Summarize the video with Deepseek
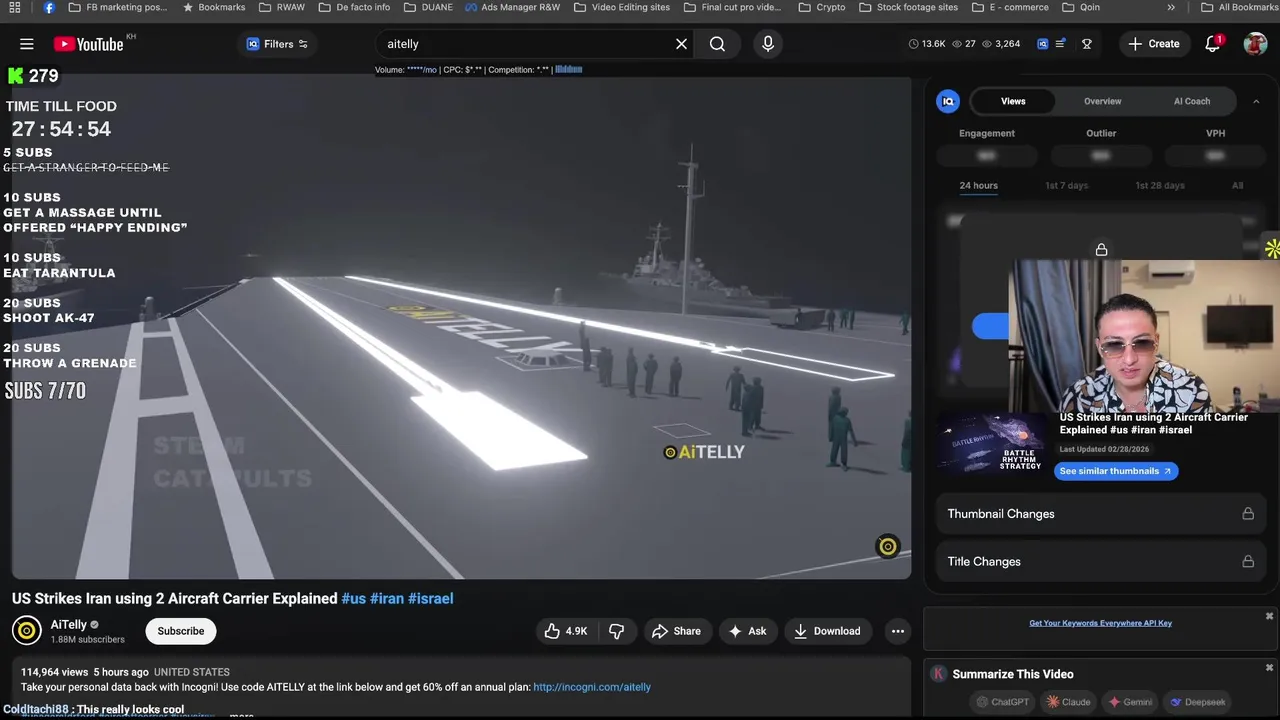The image size is (1280, 720). click(1198, 702)
